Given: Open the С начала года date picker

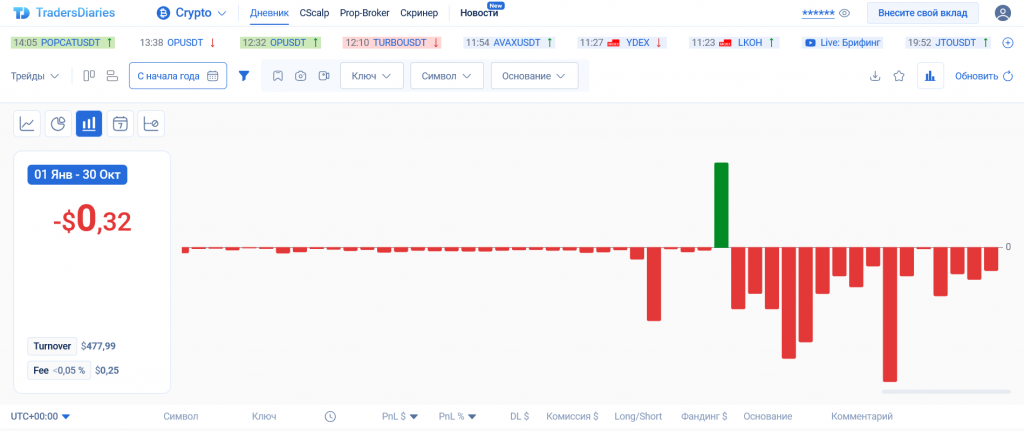Looking at the screenshot, I should point(178,76).
